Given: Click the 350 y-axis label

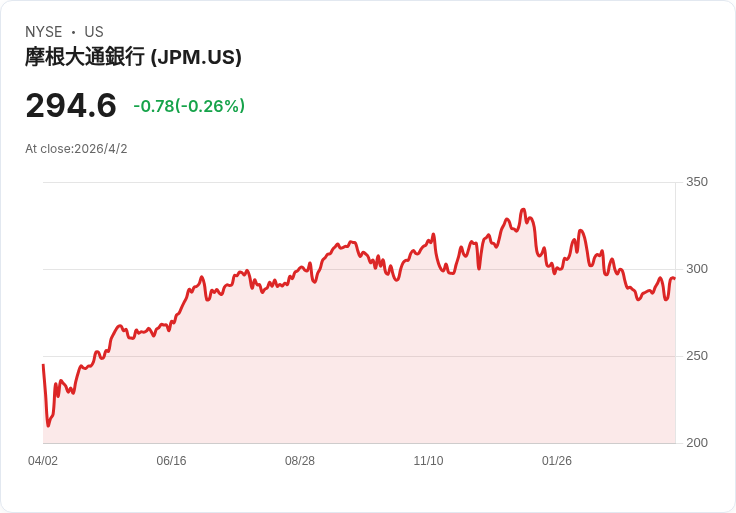Looking at the screenshot, I should (696, 182).
